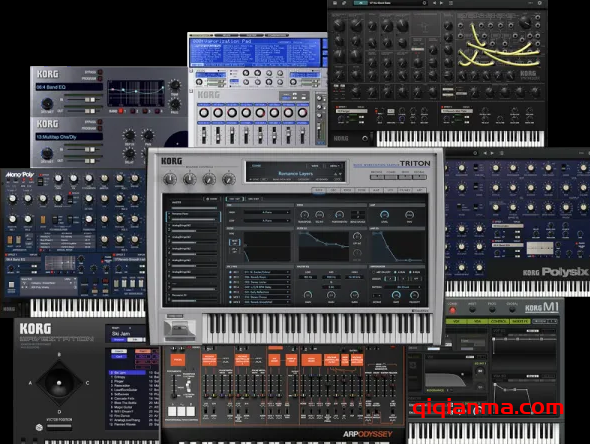Switch to the INSERT FX tab in M1
Screen dimensions: 590x444
point(520,321)
